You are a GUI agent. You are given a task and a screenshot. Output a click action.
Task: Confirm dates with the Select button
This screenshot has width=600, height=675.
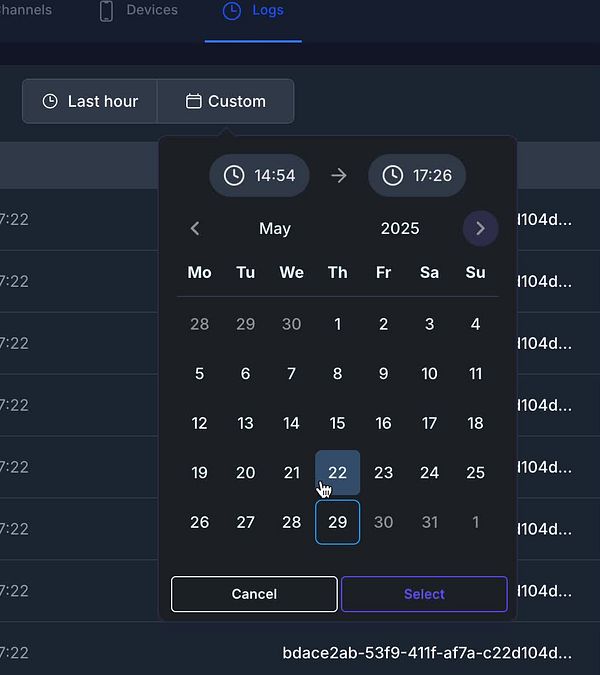pyautogui.click(x=424, y=594)
